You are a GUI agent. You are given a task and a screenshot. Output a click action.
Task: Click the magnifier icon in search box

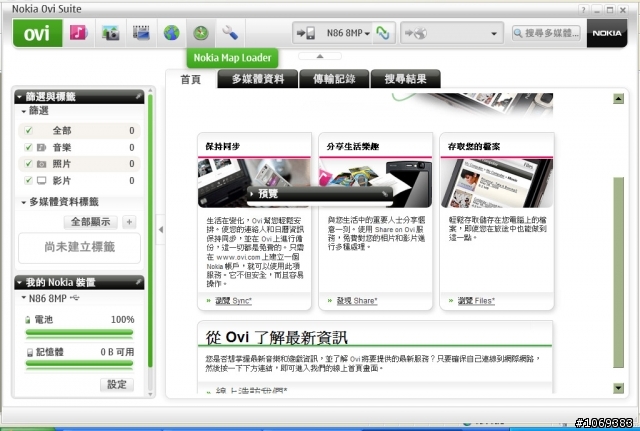pos(518,33)
